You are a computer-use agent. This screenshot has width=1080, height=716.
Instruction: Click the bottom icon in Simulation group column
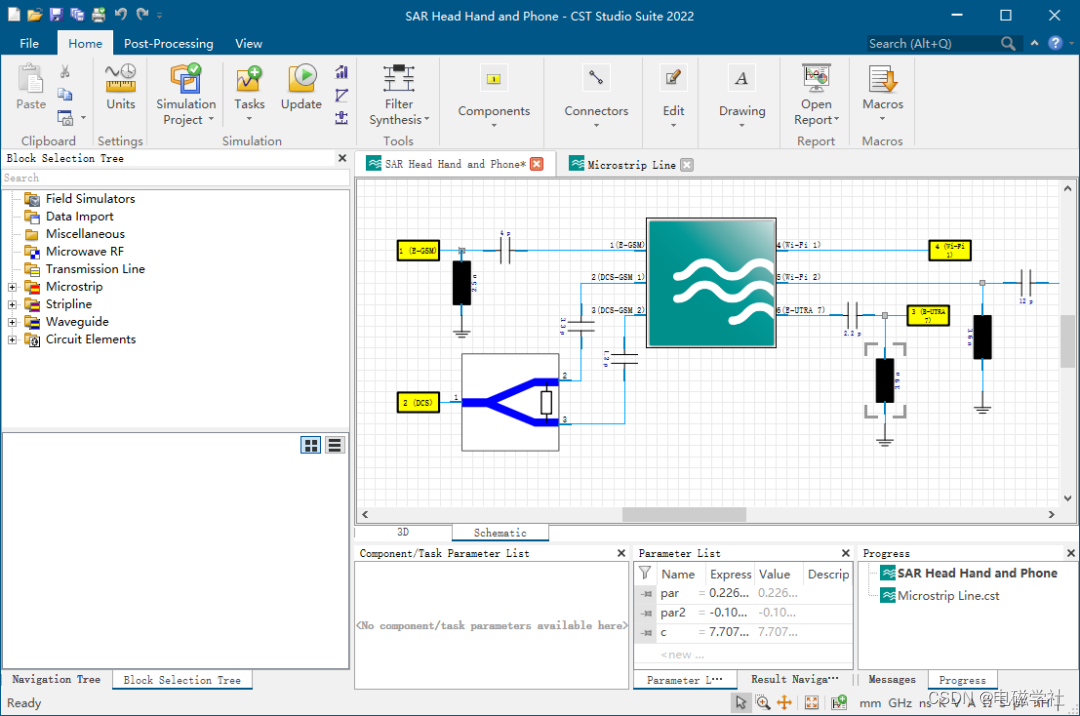pyautogui.click(x=342, y=118)
